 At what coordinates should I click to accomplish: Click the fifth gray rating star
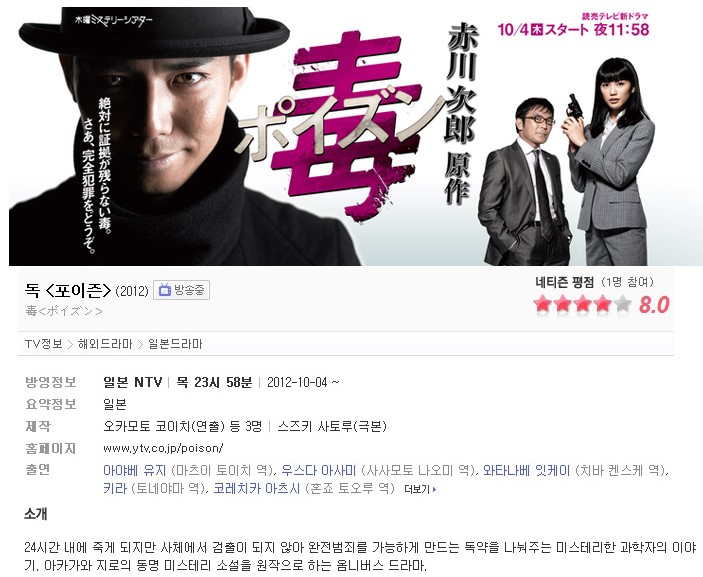622,304
